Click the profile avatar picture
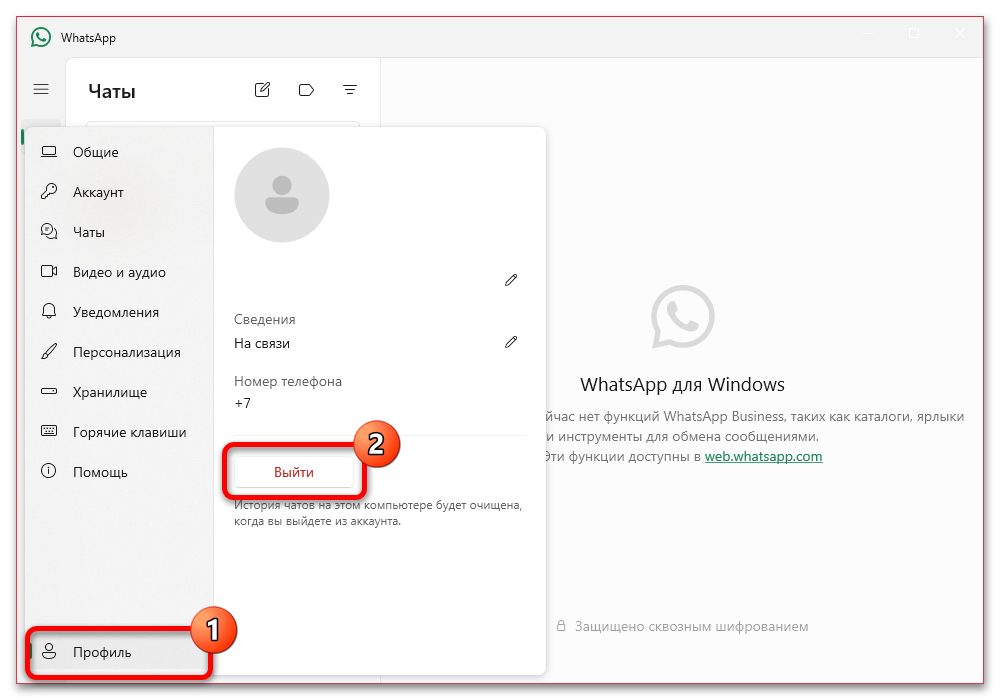 (x=282, y=195)
